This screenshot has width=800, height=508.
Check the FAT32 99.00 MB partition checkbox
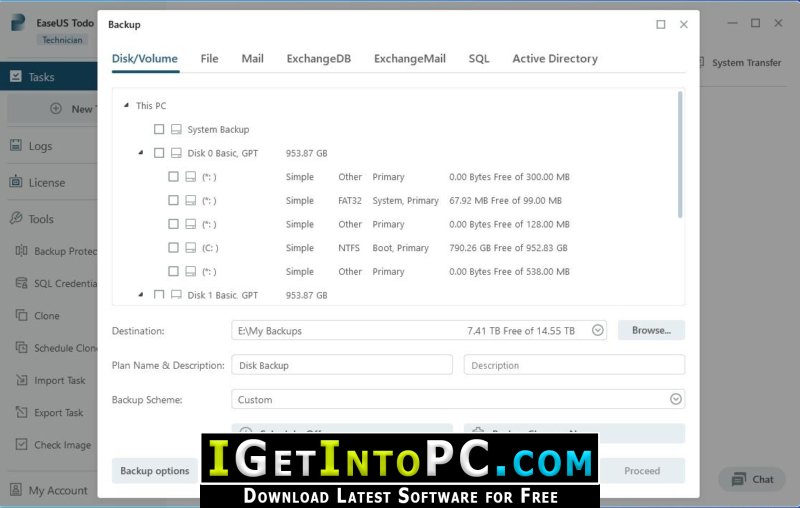point(173,200)
